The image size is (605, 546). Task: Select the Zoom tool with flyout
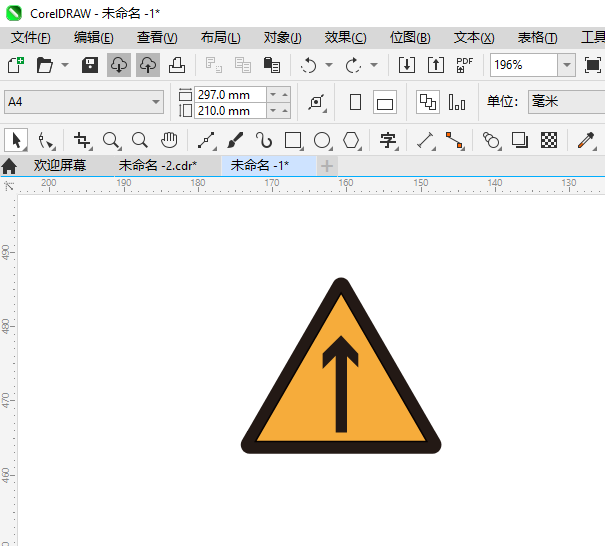(112, 140)
